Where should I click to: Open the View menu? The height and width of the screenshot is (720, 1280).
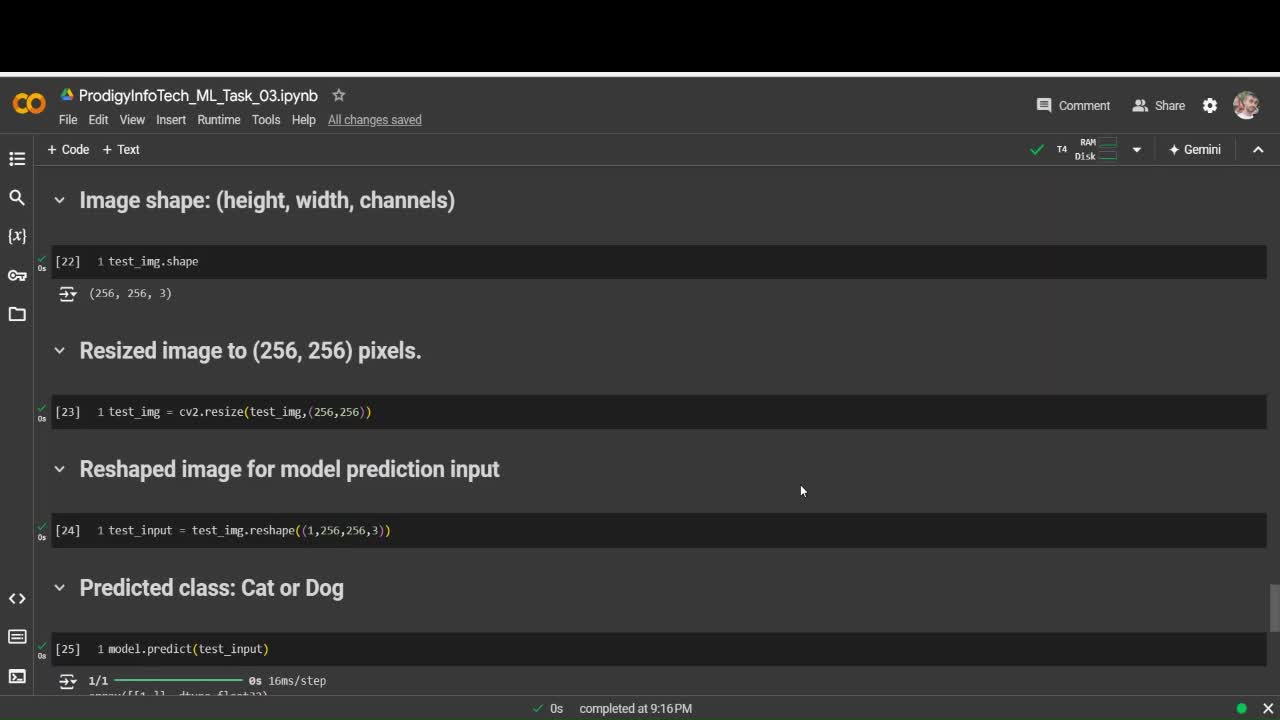pos(132,120)
